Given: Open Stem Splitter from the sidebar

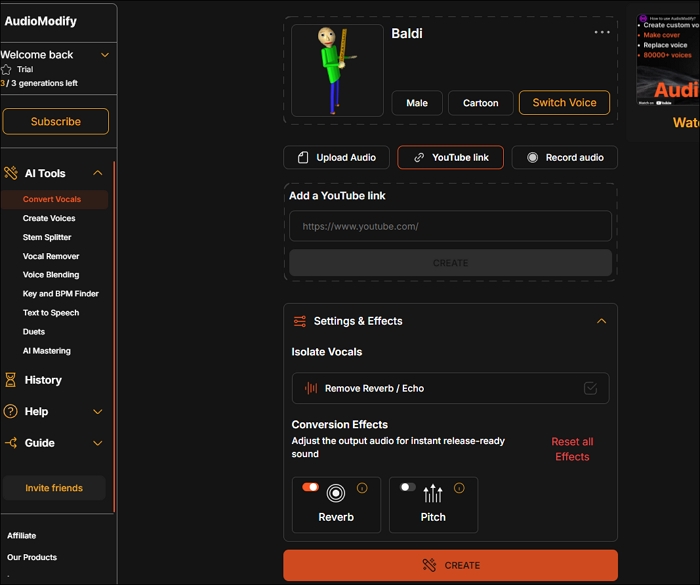Looking at the screenshot, I should [x=47, y=237].
